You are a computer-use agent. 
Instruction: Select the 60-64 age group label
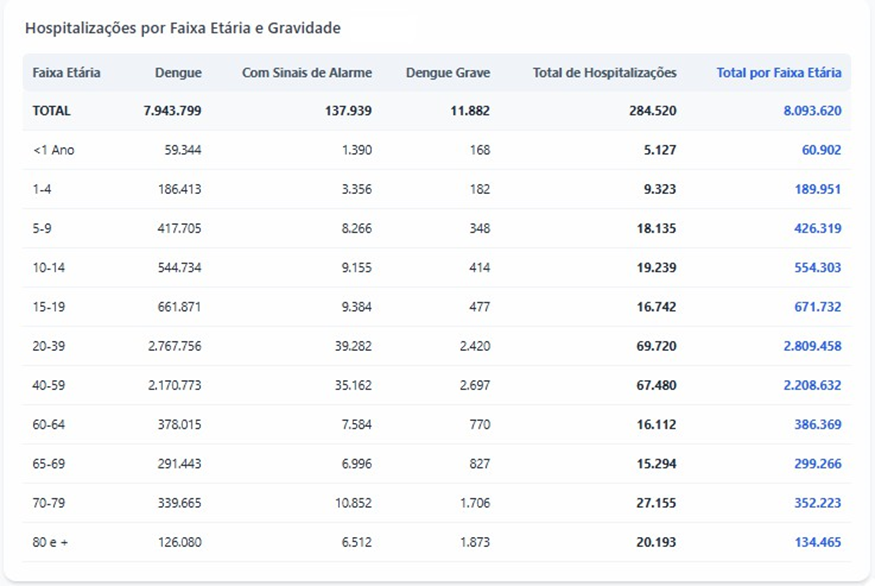[48, 425]
